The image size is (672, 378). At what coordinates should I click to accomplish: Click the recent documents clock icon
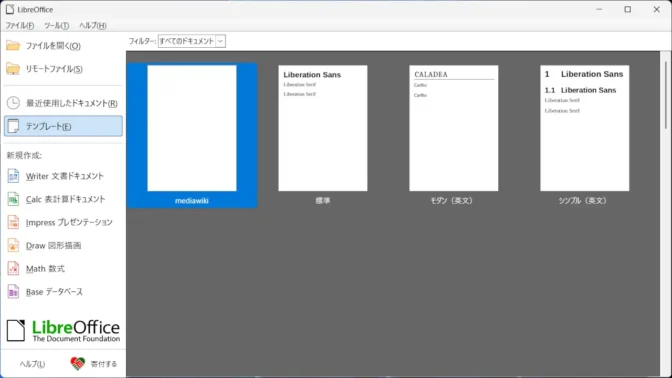pyautogui.click(x=13, y=103)
